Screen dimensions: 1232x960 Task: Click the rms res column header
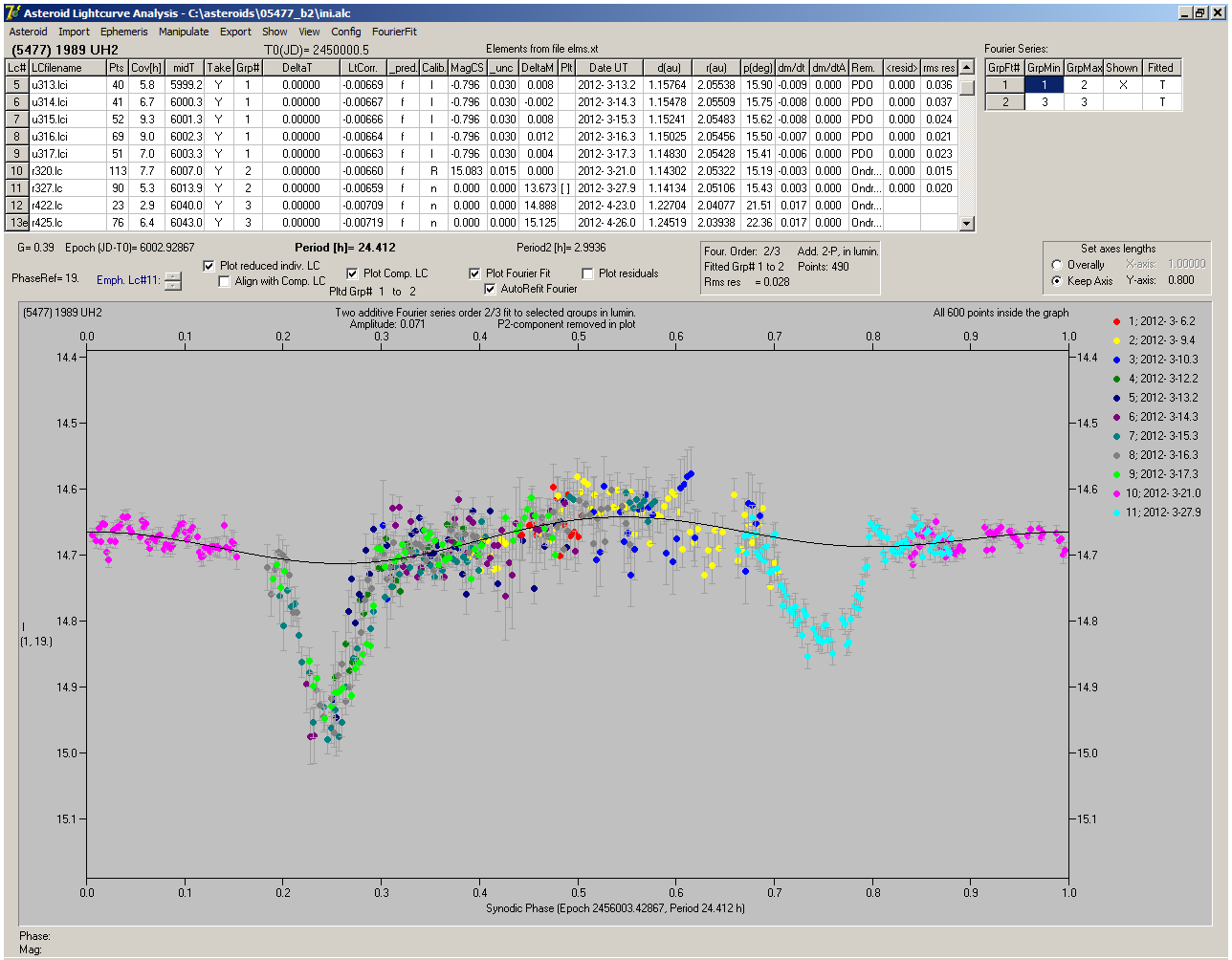coord(938,68)
